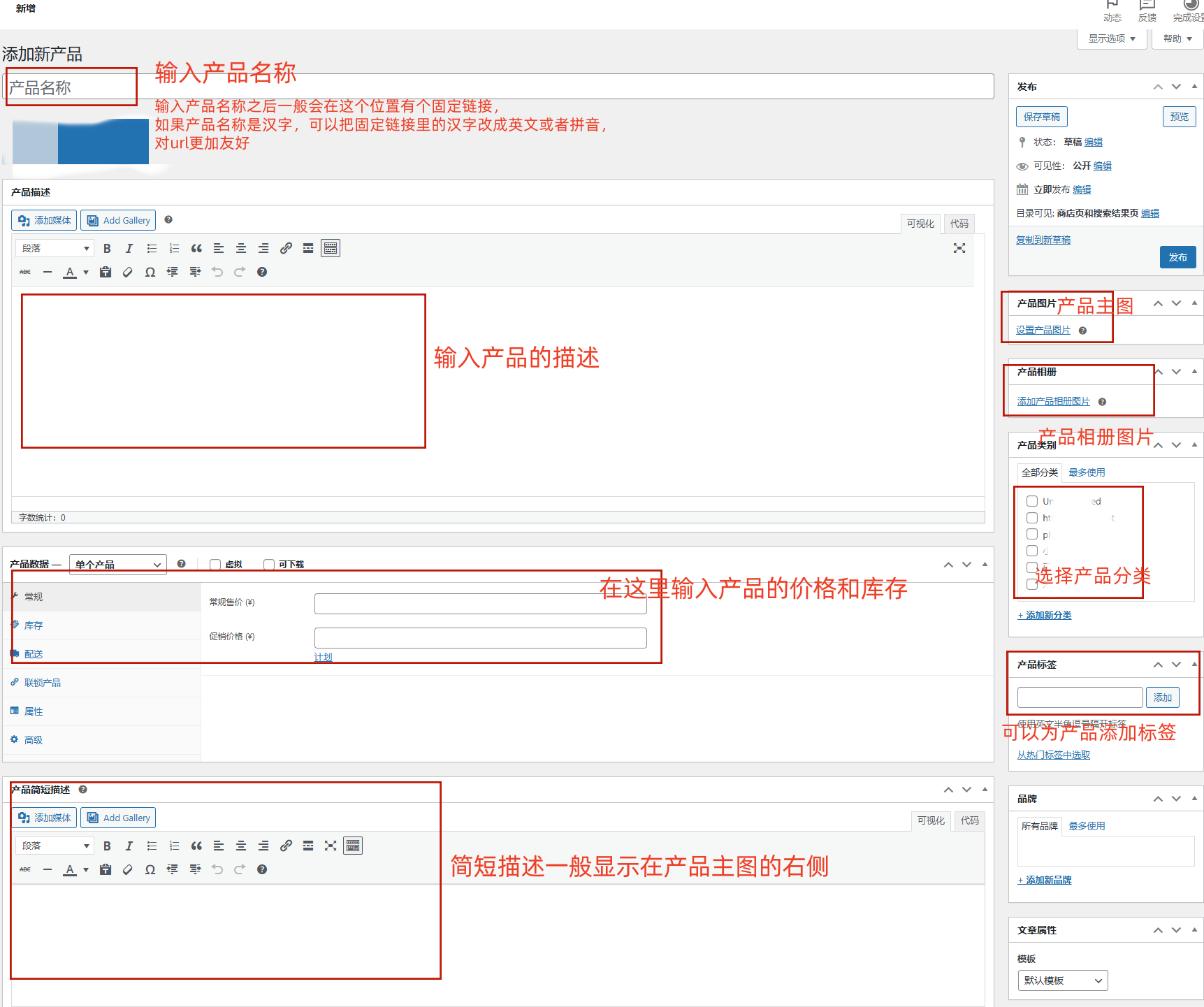Click the blue 发布 publish button
1204x1007 pixels.
tap(1177, 257)
